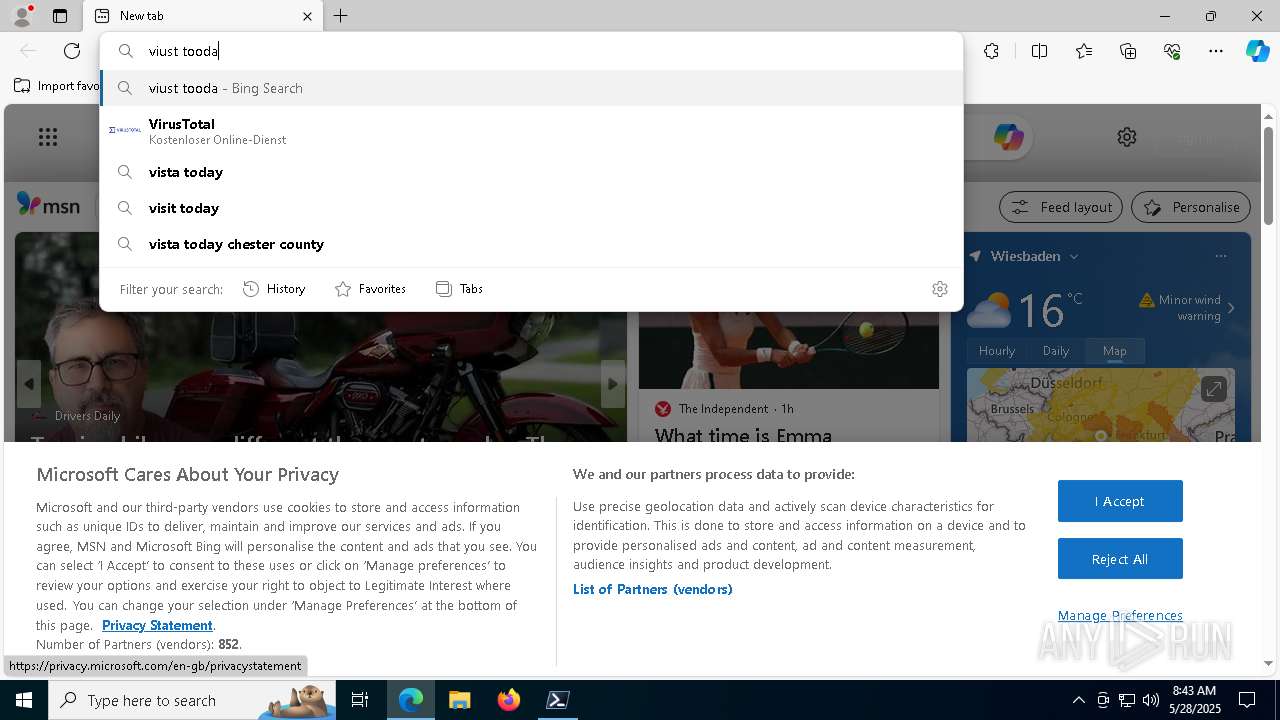The image size is (1280, 720).
Task: Open The Independent news source
Action: [724, 409]
